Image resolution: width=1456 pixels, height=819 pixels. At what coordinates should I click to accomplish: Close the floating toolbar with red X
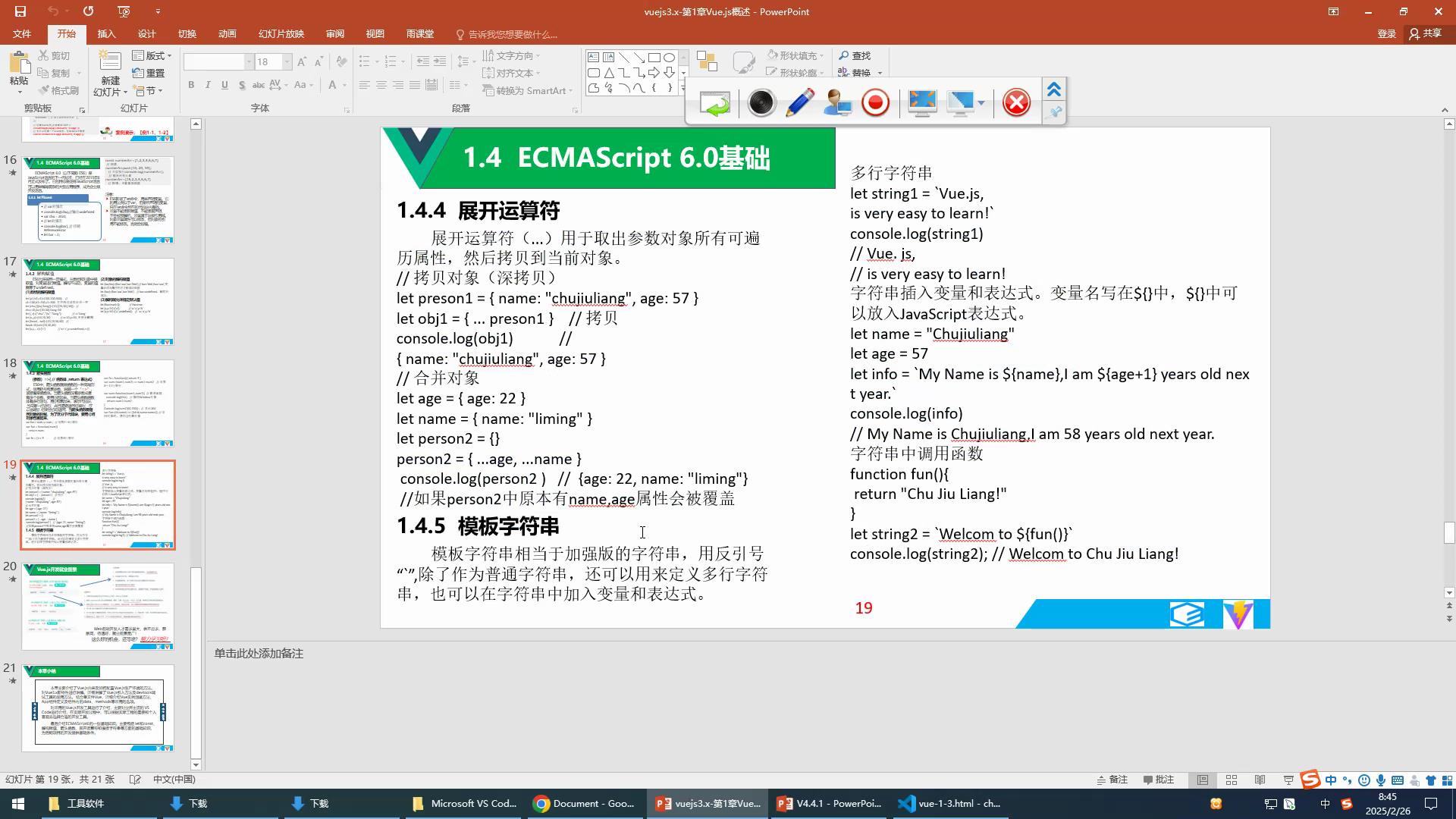point(1016,102)
